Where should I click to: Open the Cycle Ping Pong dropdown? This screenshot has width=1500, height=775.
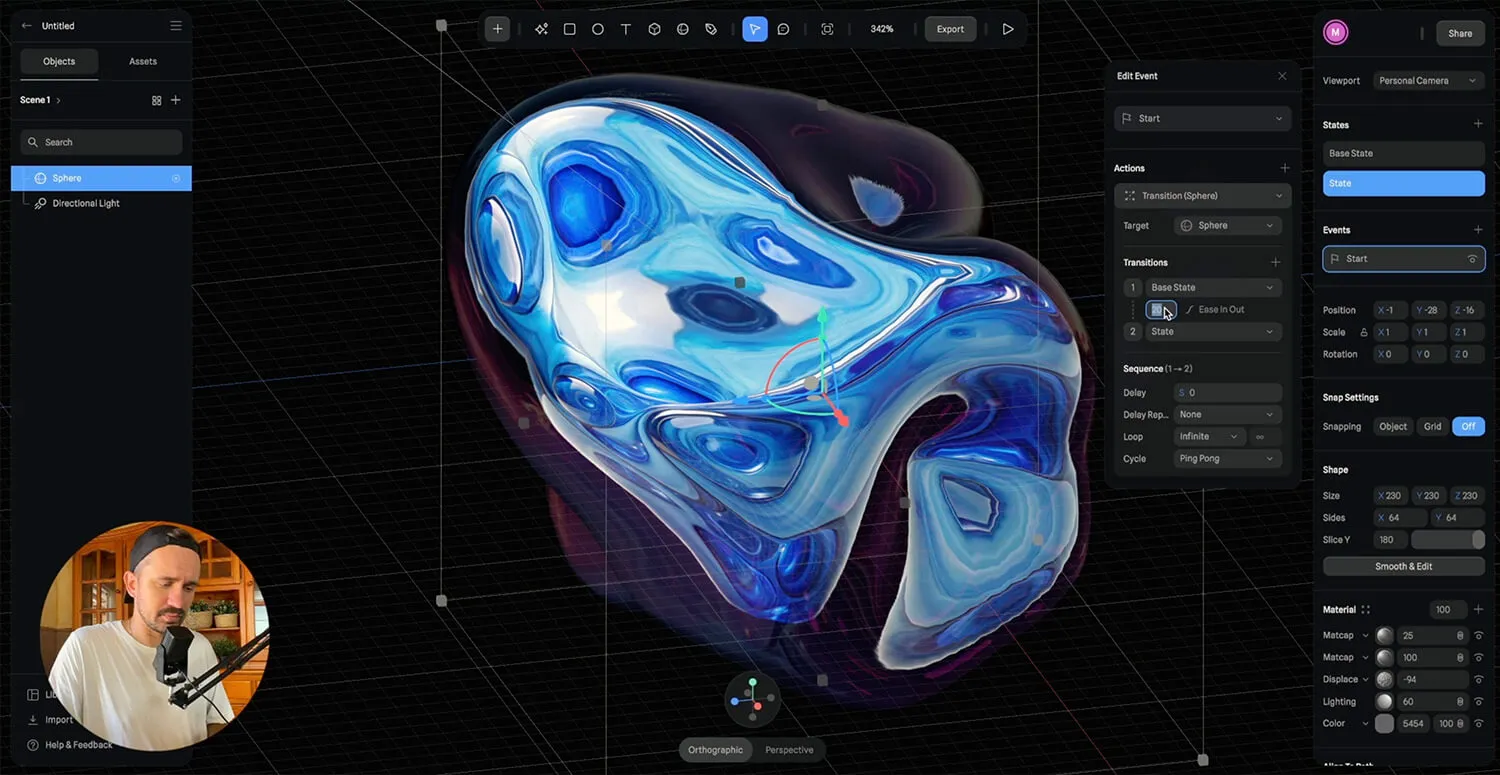[1228, 458]
